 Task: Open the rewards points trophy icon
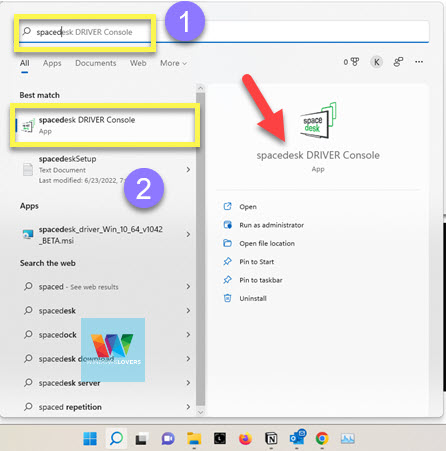click(351, 62)
